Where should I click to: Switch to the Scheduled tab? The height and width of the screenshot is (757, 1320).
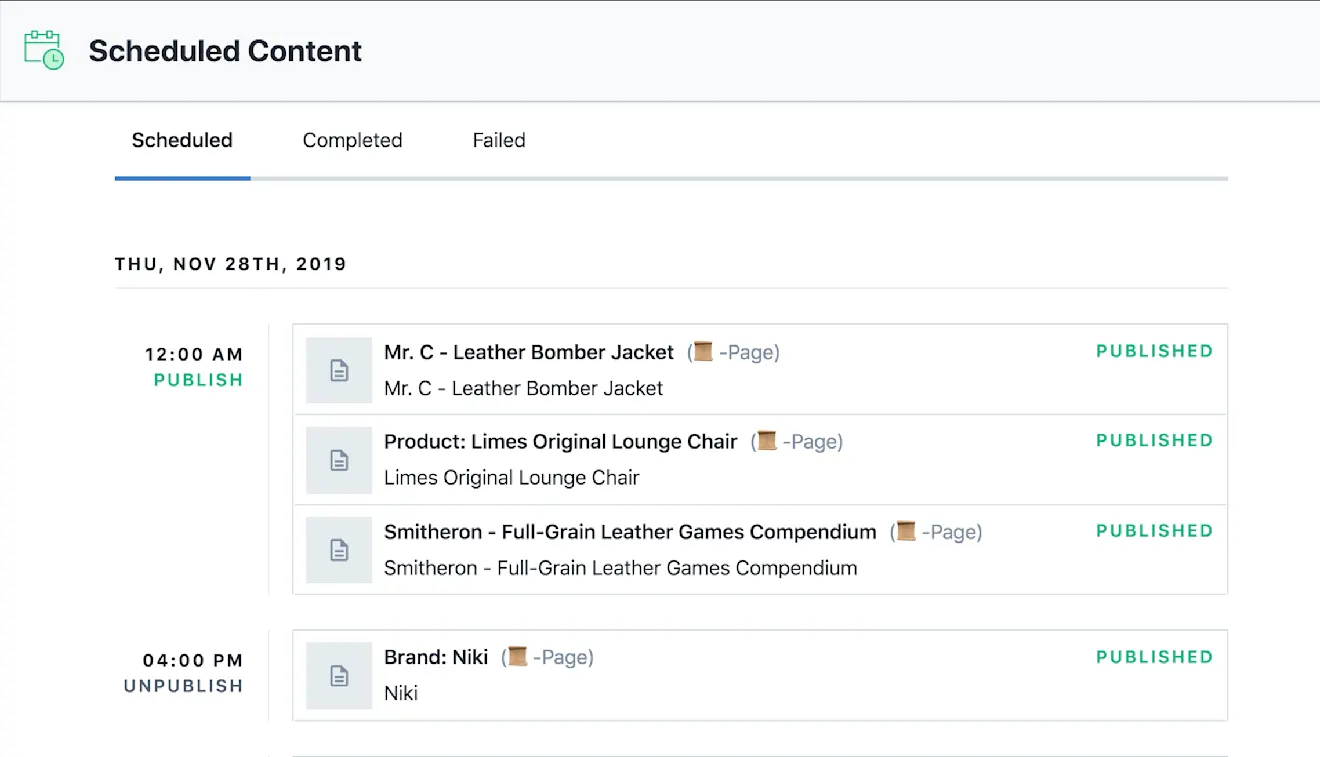[x=182, y=141]
